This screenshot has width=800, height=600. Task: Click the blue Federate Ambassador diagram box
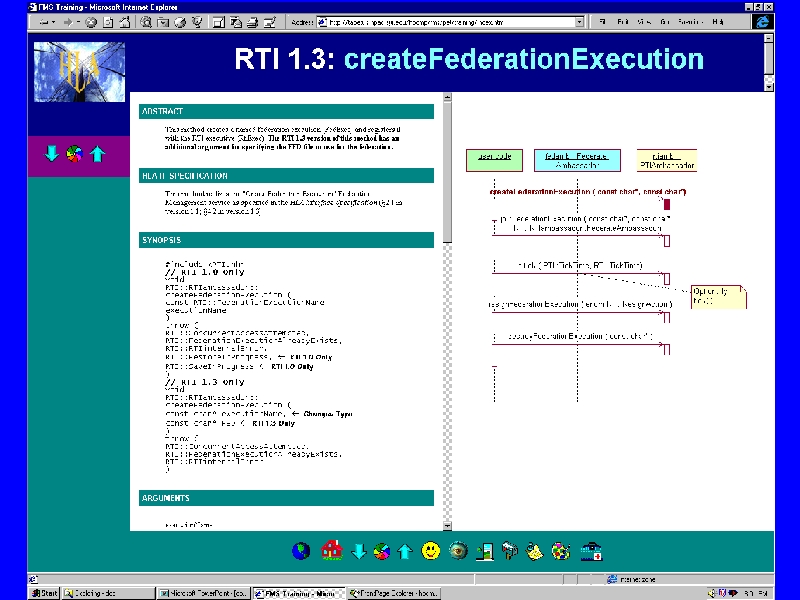(x=577, y=160)
